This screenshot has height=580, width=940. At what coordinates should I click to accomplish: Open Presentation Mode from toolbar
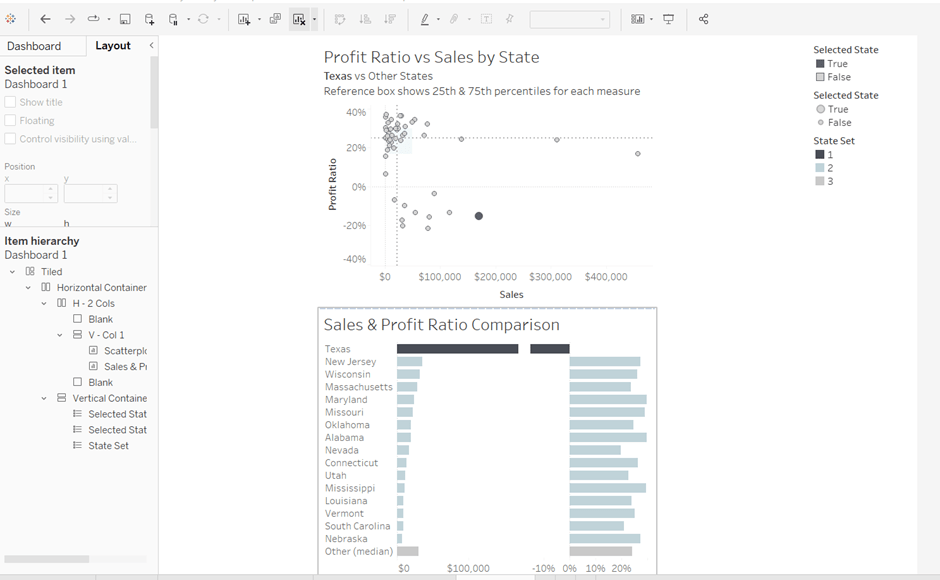point(669,19)
